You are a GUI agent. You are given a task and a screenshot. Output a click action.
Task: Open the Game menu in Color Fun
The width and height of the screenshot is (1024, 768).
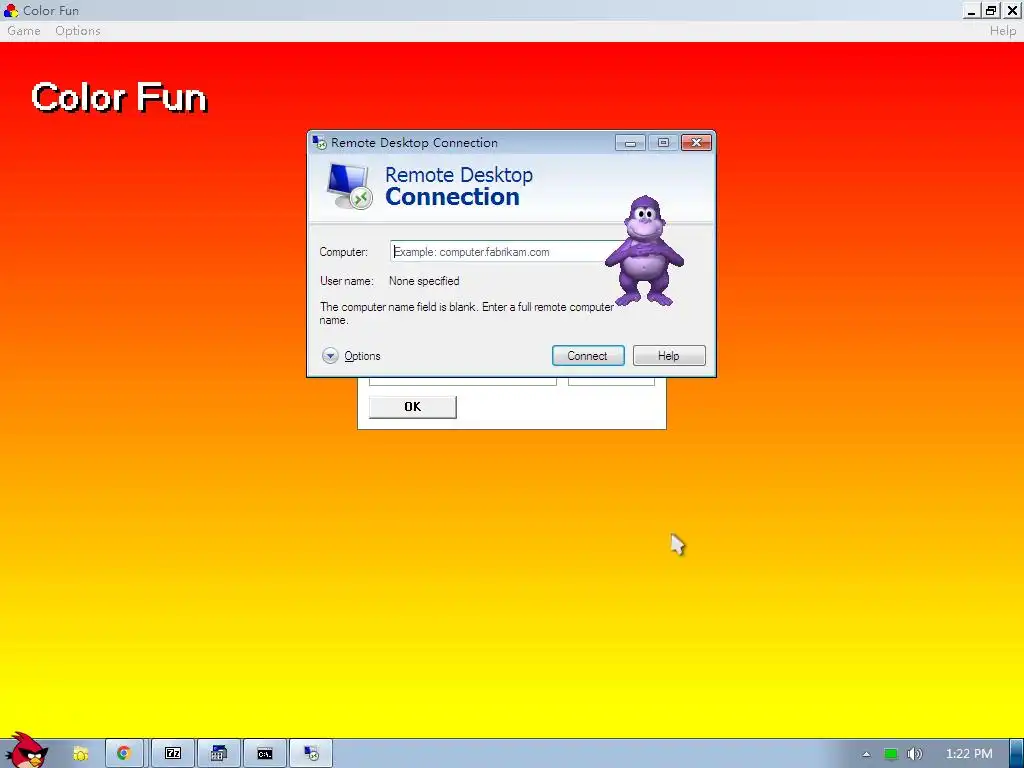click(x=24, y=31)
